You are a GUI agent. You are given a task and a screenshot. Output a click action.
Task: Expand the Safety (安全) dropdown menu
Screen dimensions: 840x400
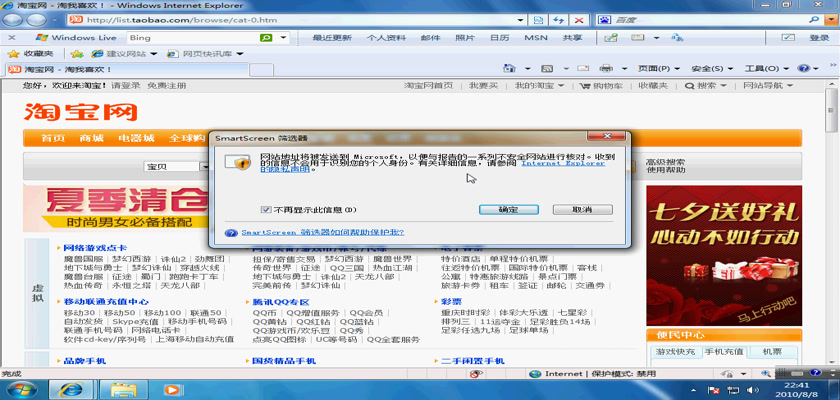(706, 69)
